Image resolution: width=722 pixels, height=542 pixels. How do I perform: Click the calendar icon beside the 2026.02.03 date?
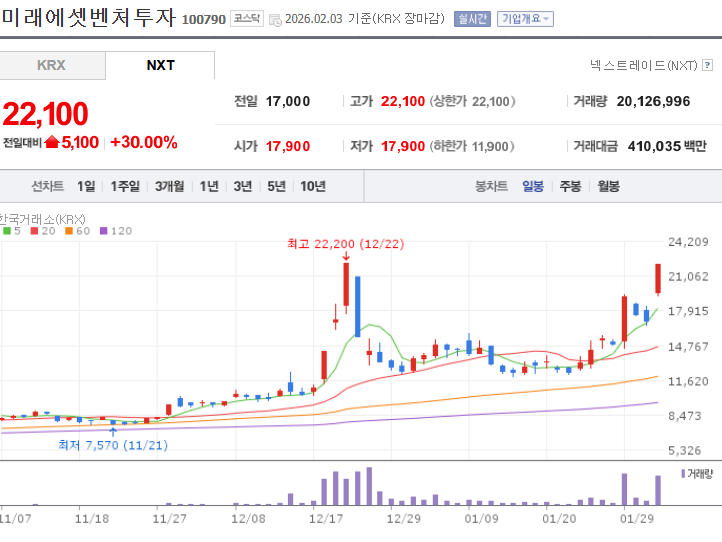[275, 20]
